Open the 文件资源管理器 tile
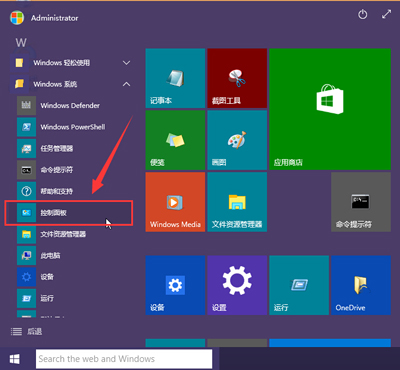The height and width of the screenshot is (370, 400). tap(237, 202)
